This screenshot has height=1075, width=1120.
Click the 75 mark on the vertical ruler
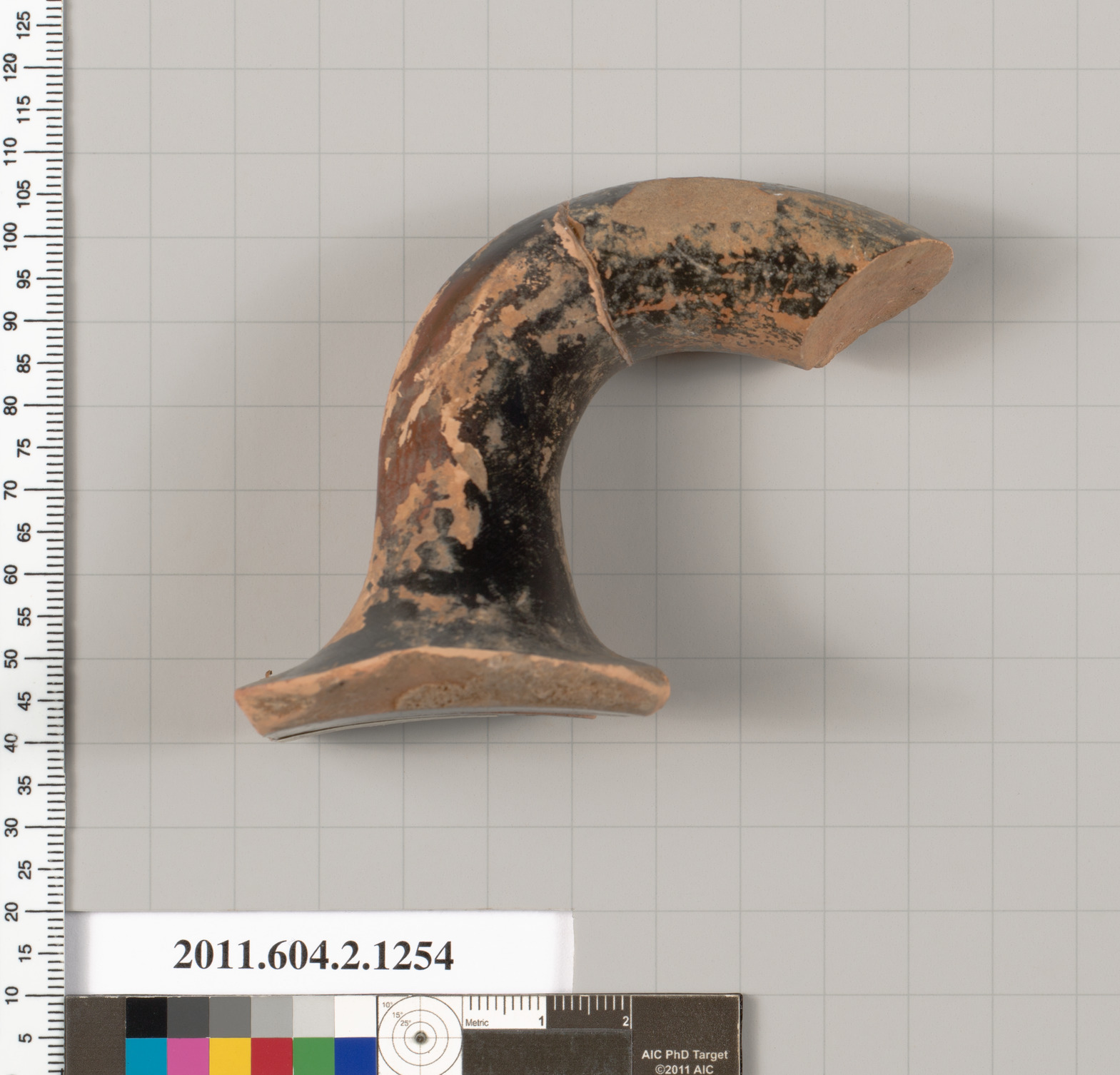click(24, 448)
